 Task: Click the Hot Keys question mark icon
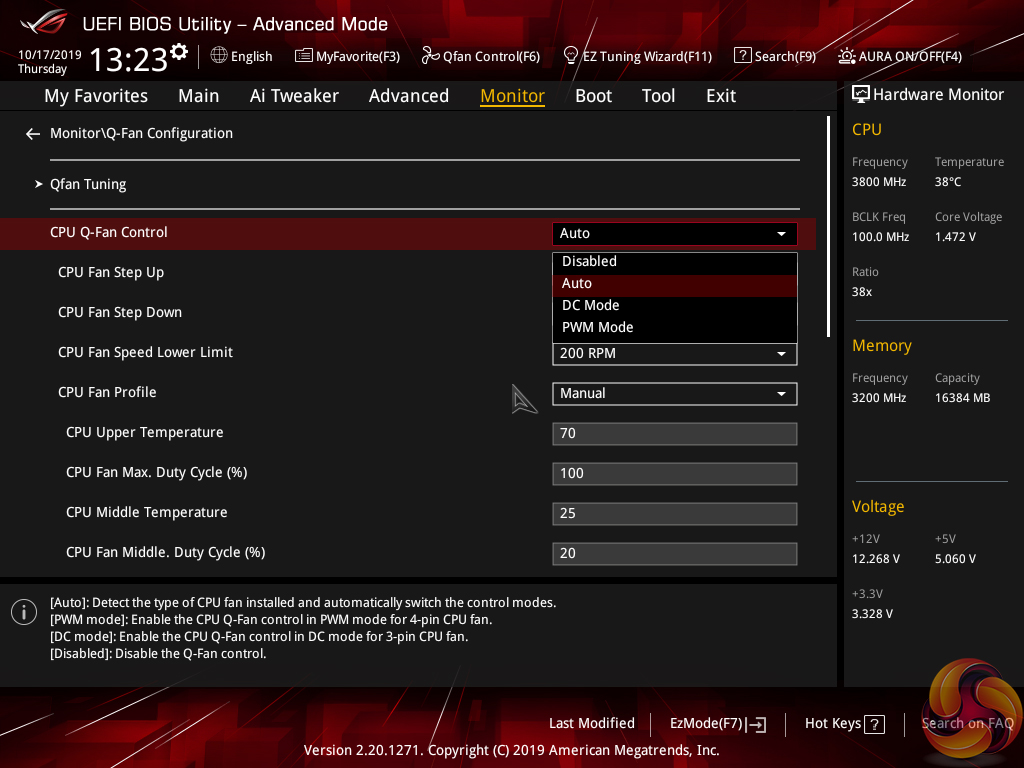[874, 724]
